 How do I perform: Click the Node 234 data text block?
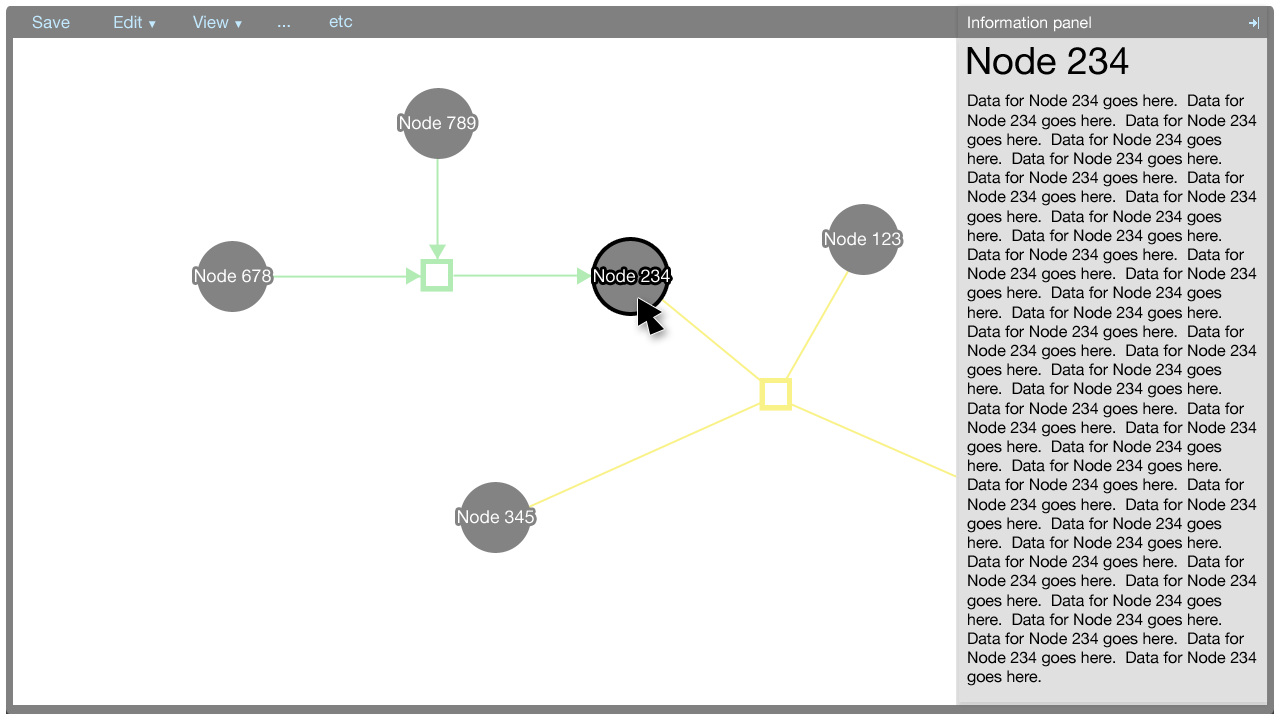[1110, 389]
